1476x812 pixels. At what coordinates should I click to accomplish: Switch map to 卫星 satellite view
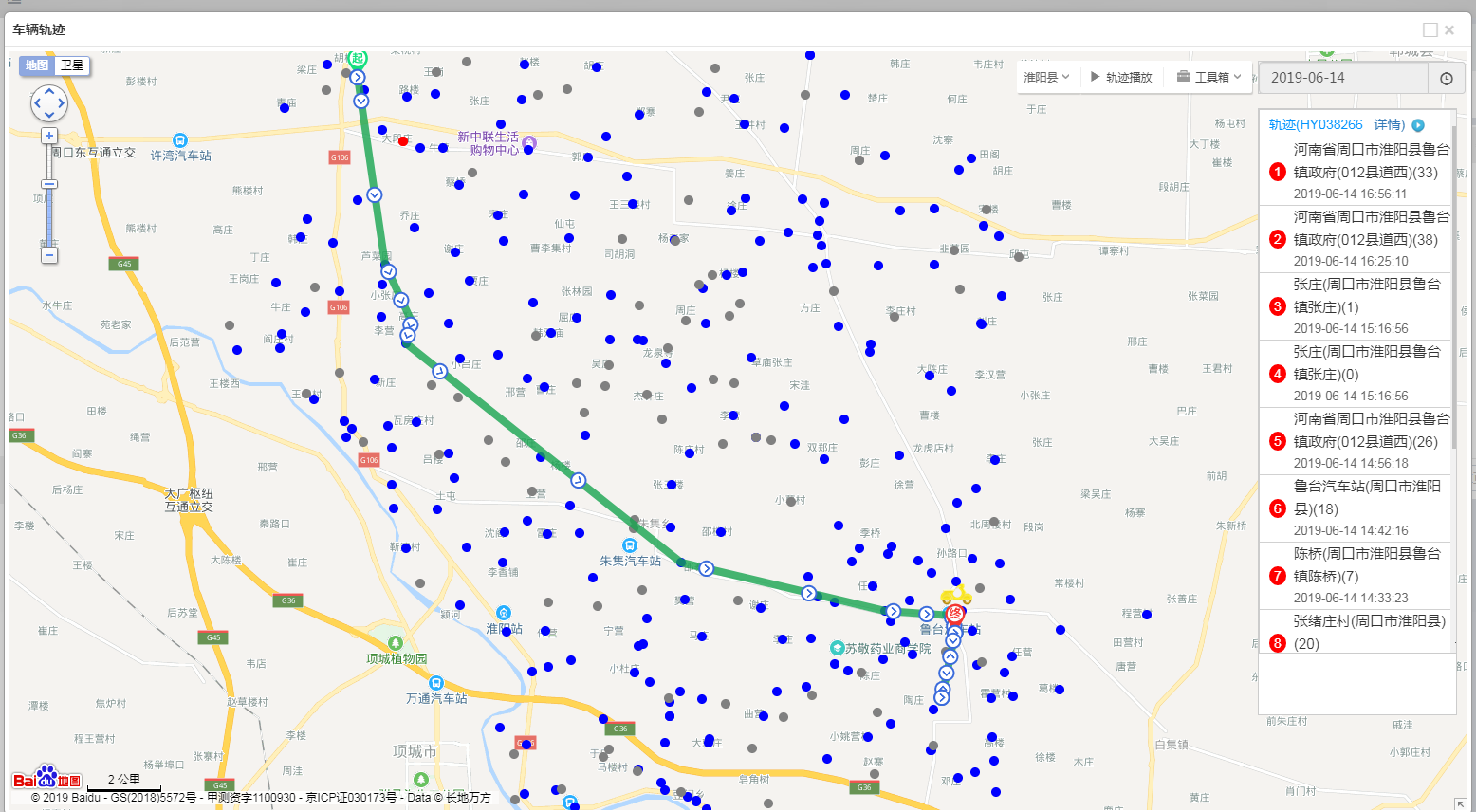72,65
